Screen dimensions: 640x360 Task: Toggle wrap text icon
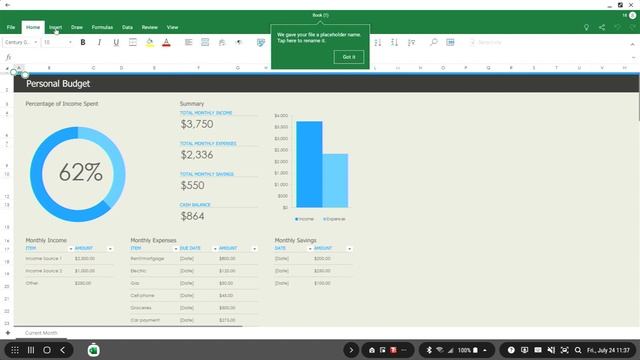coord(222,42)
